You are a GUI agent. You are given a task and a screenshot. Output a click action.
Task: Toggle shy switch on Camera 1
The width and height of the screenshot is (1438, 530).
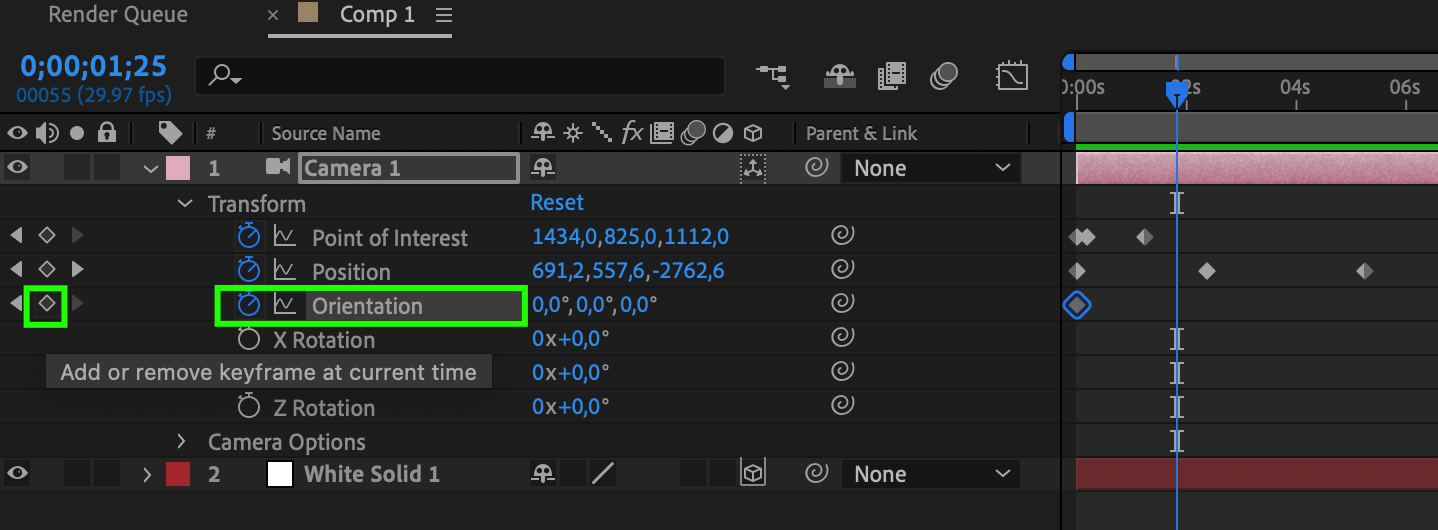point(543,168)
